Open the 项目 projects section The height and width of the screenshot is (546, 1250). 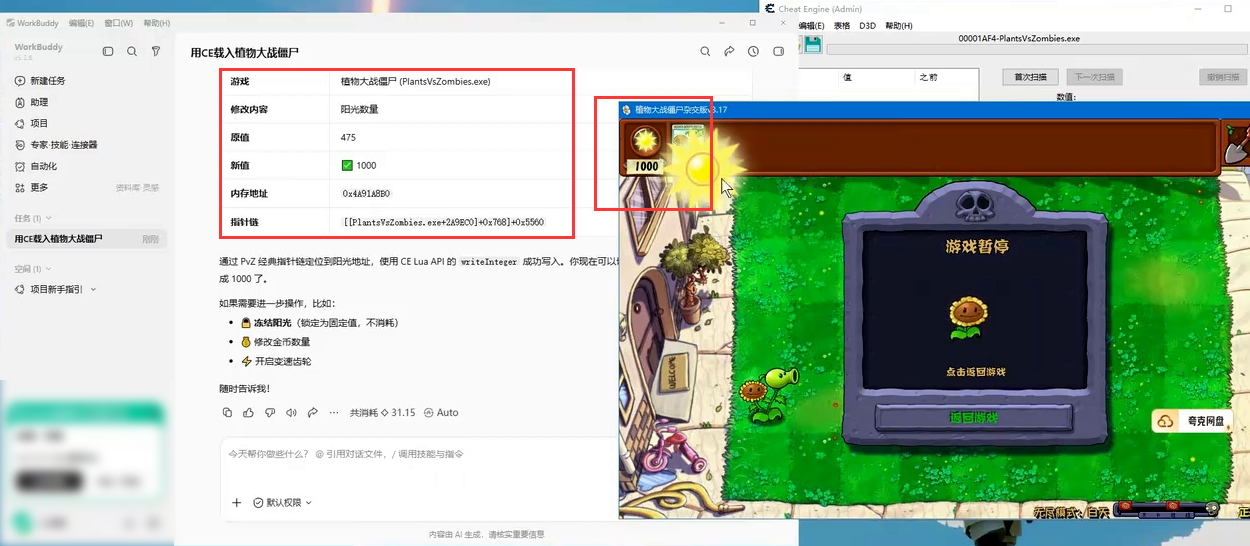(39, 123)
